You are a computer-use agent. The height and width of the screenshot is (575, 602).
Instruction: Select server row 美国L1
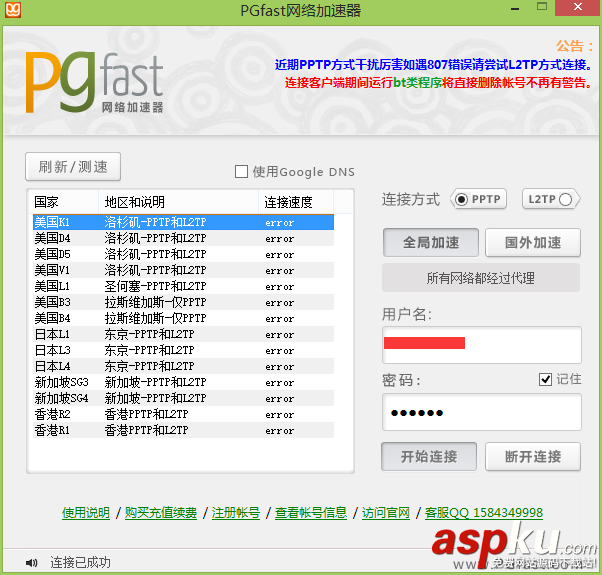point(183,286)
